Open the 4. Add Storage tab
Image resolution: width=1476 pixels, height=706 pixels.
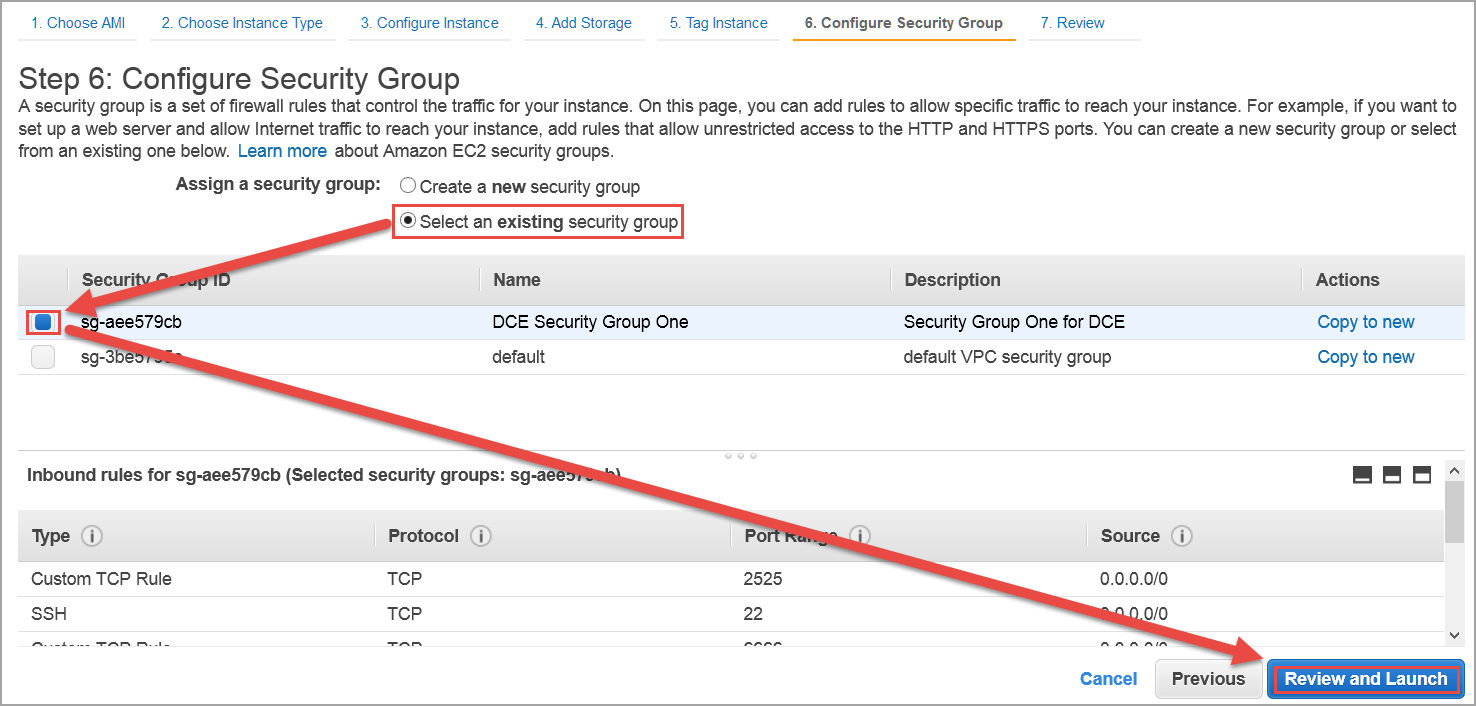583,23
